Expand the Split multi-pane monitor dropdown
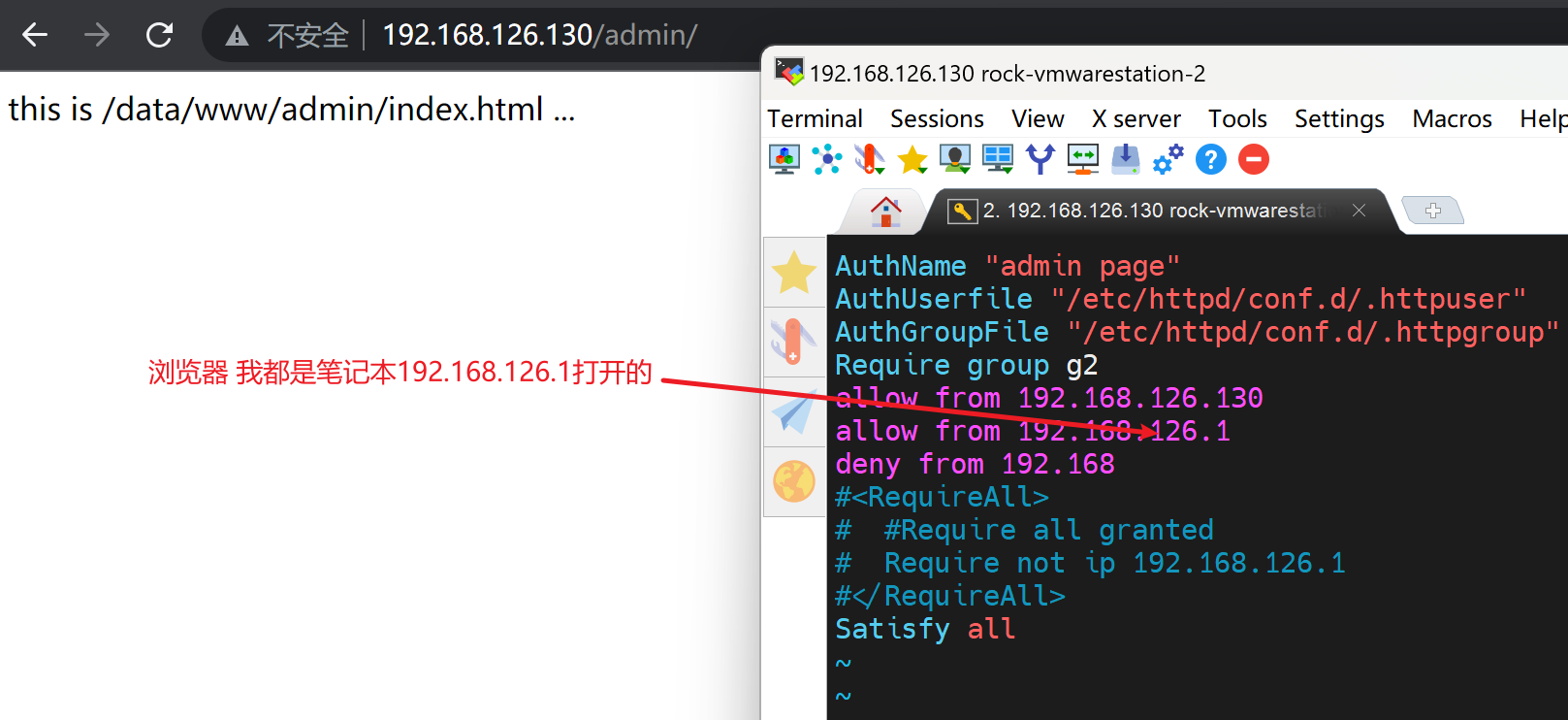 tap(998, 159)
